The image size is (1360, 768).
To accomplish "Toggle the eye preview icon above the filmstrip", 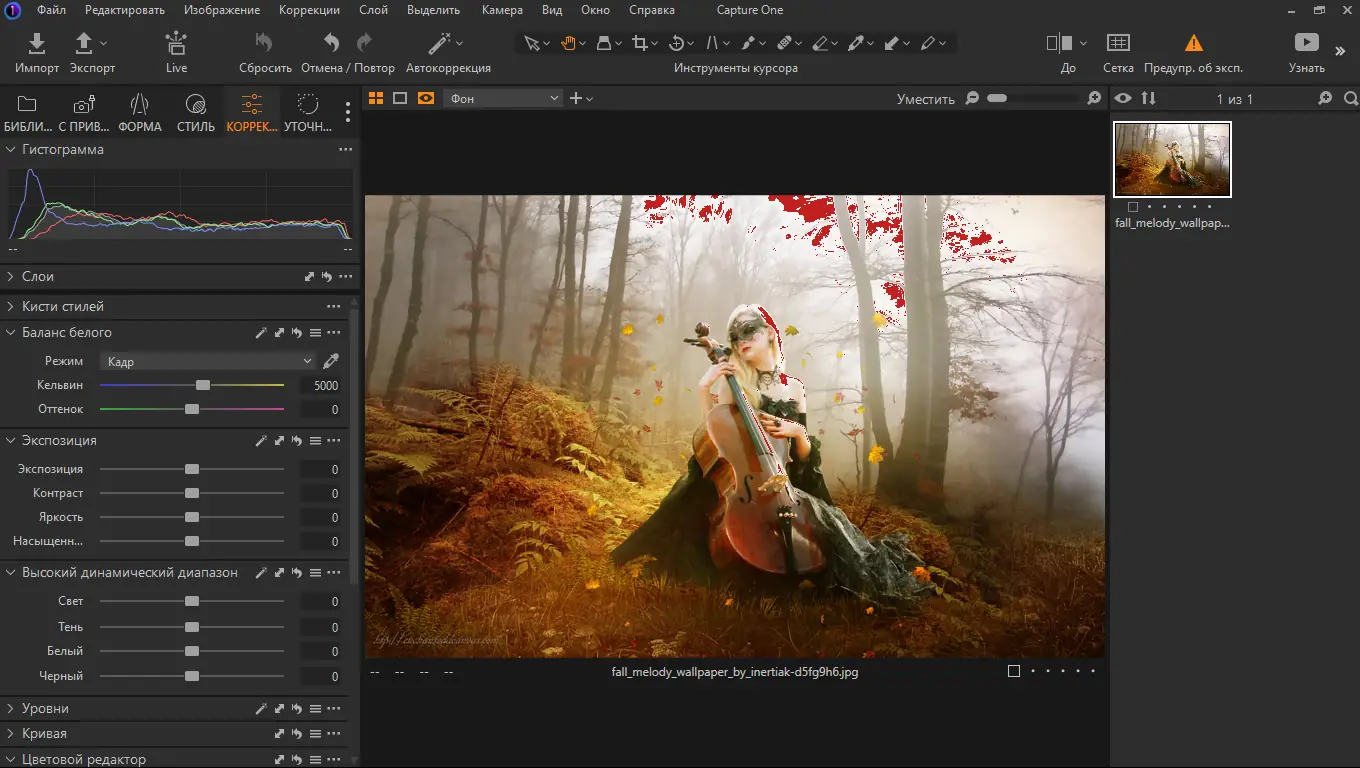I will [x=1123, y=98].
